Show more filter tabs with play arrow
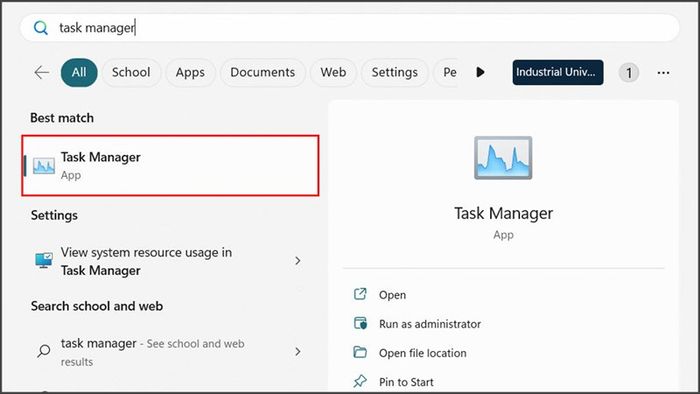Screen dimensions: 700x394 pos(480,72)
